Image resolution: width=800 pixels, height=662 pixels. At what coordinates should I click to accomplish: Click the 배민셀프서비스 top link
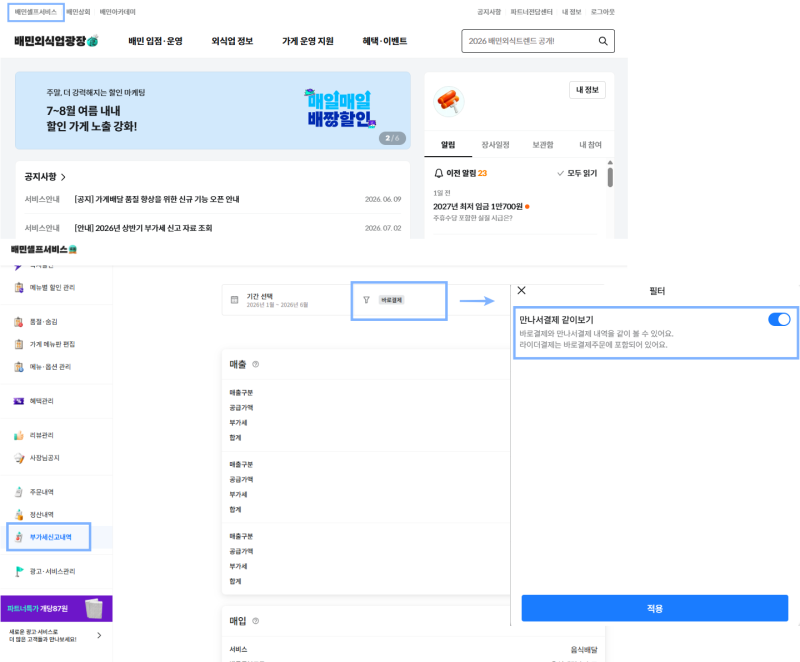click(x=36, y=12)
